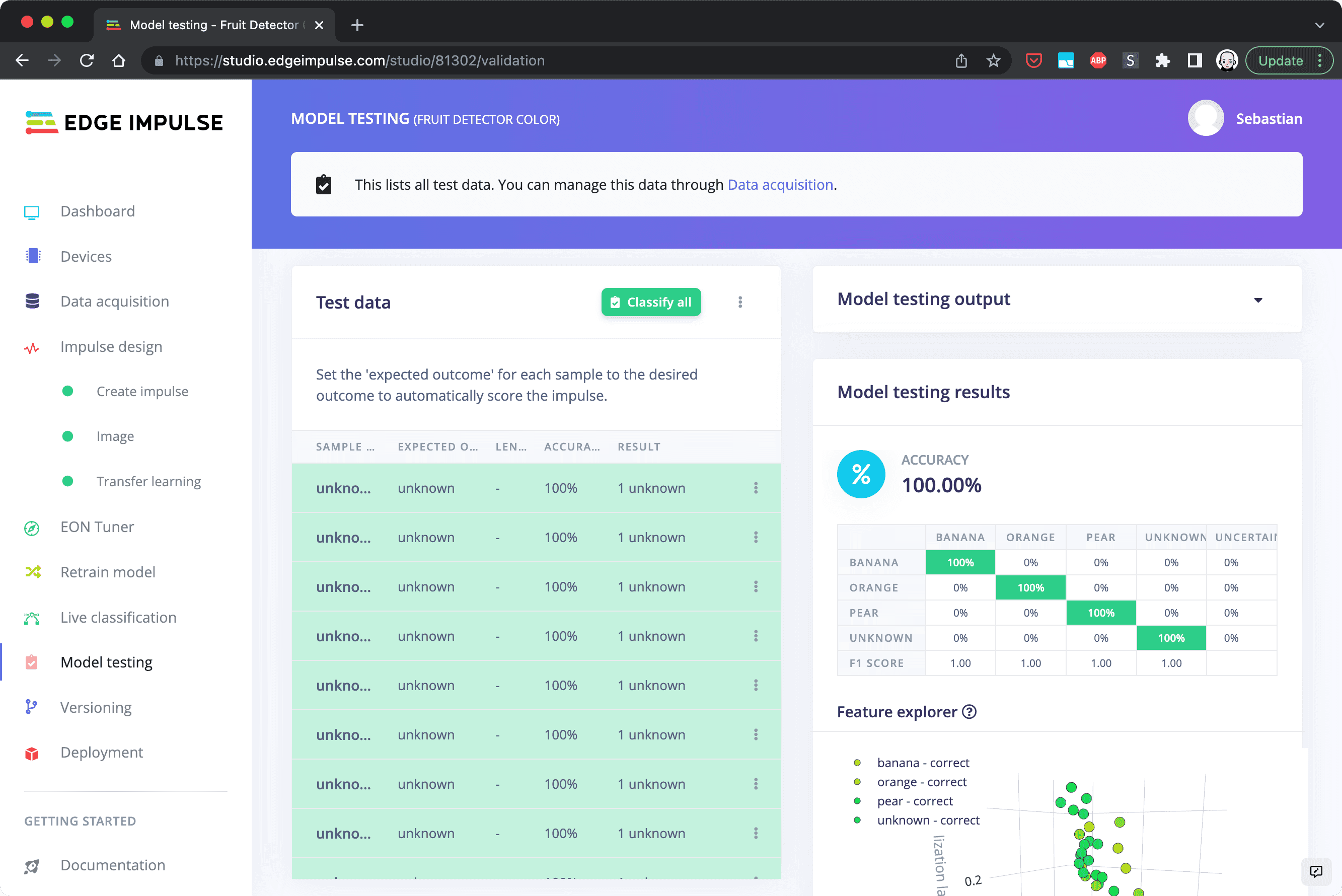Click the Deployment box icon
1342x896 pixels.
click(32, 753)
